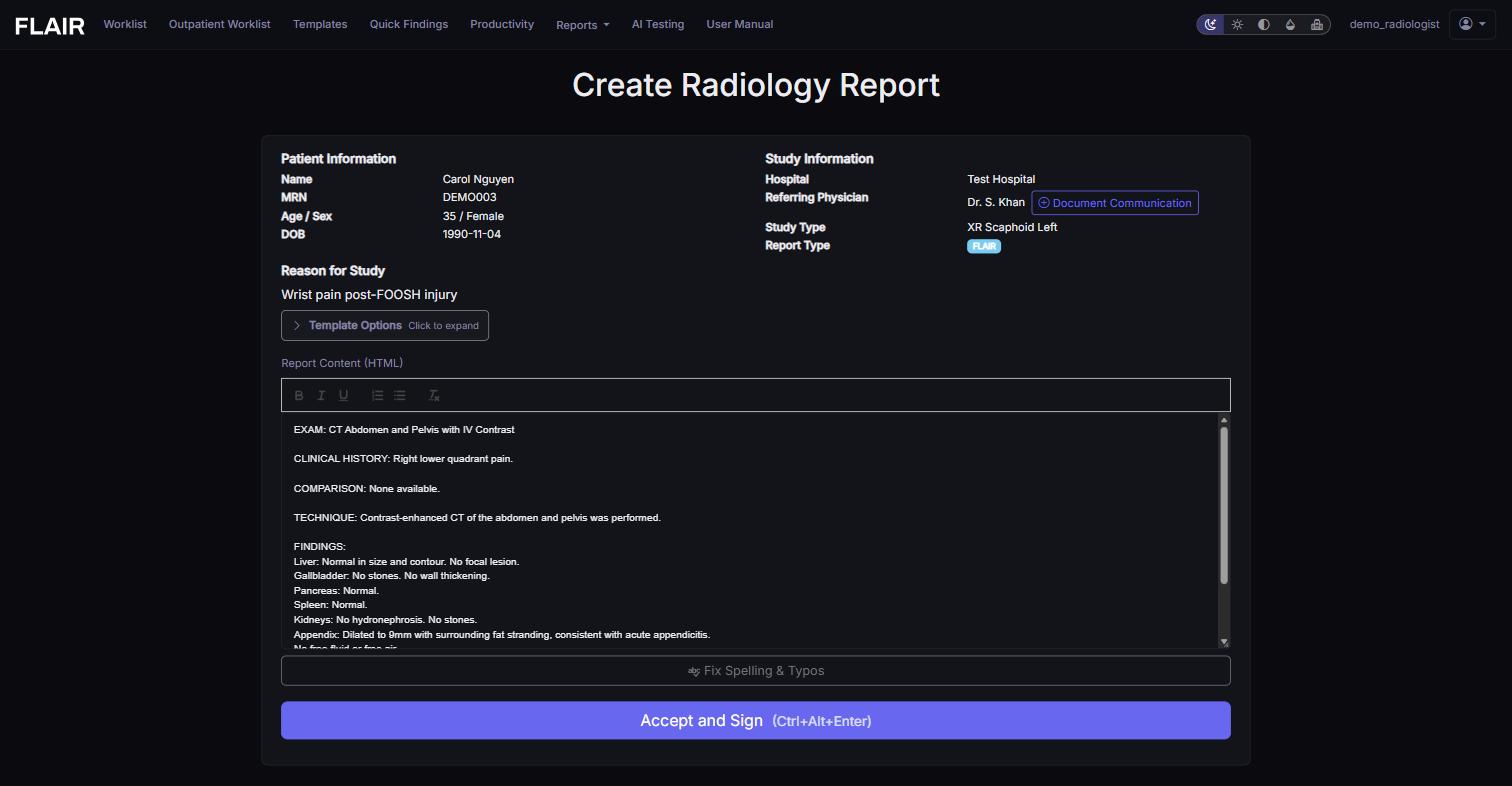Image resolution: width=1512 pixels, height=786 pixels.
Task: Insert a bulleted list
Action: coord(399,396)
